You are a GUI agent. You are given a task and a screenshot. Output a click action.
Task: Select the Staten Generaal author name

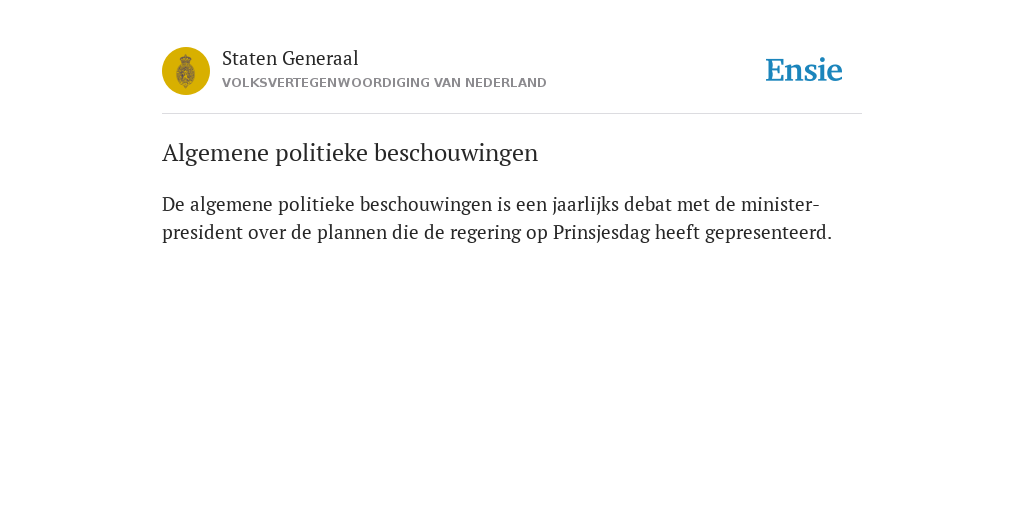(x=290, y=58)
